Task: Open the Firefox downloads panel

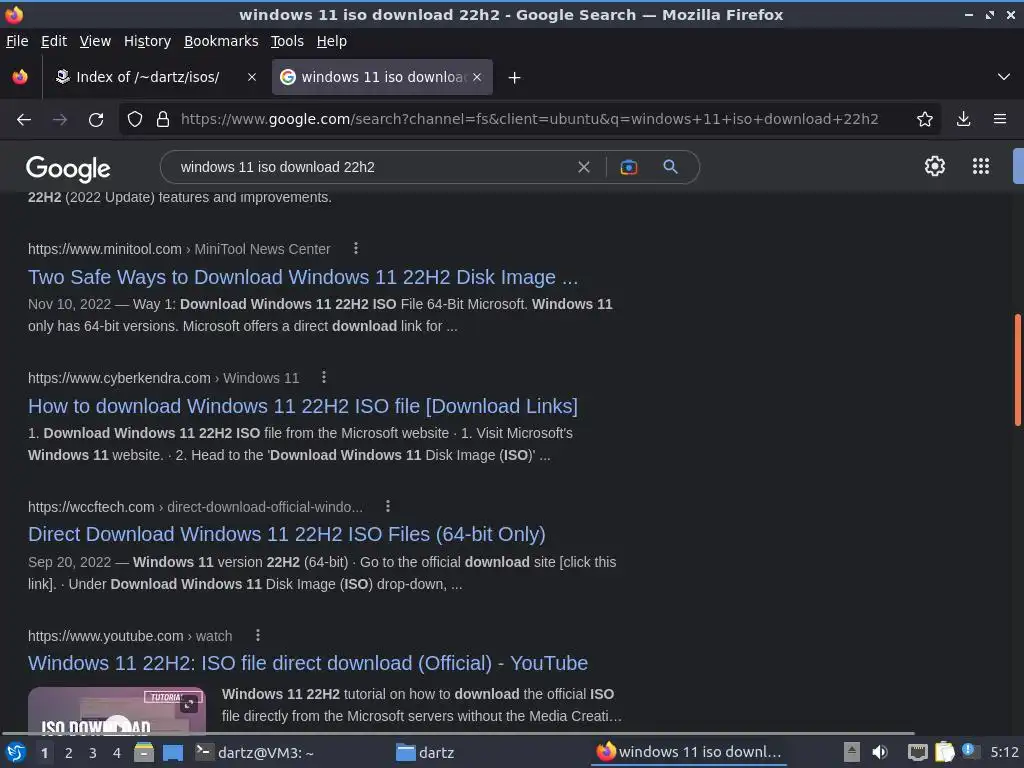Action: 963,120
